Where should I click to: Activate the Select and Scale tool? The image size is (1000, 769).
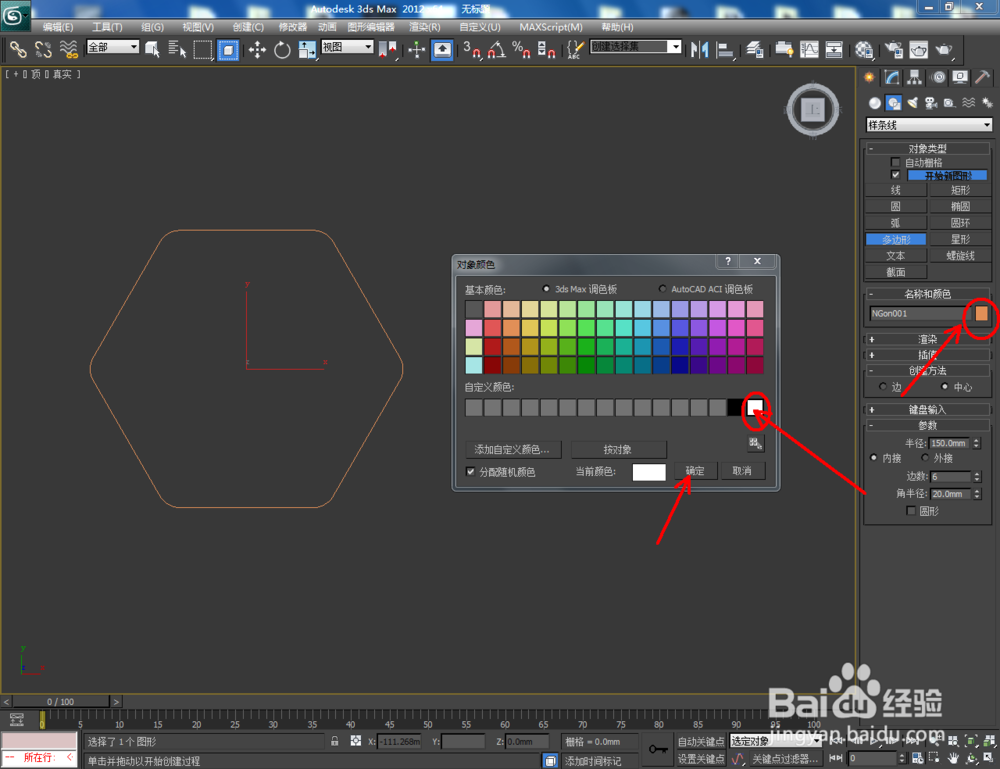(307, 49)
